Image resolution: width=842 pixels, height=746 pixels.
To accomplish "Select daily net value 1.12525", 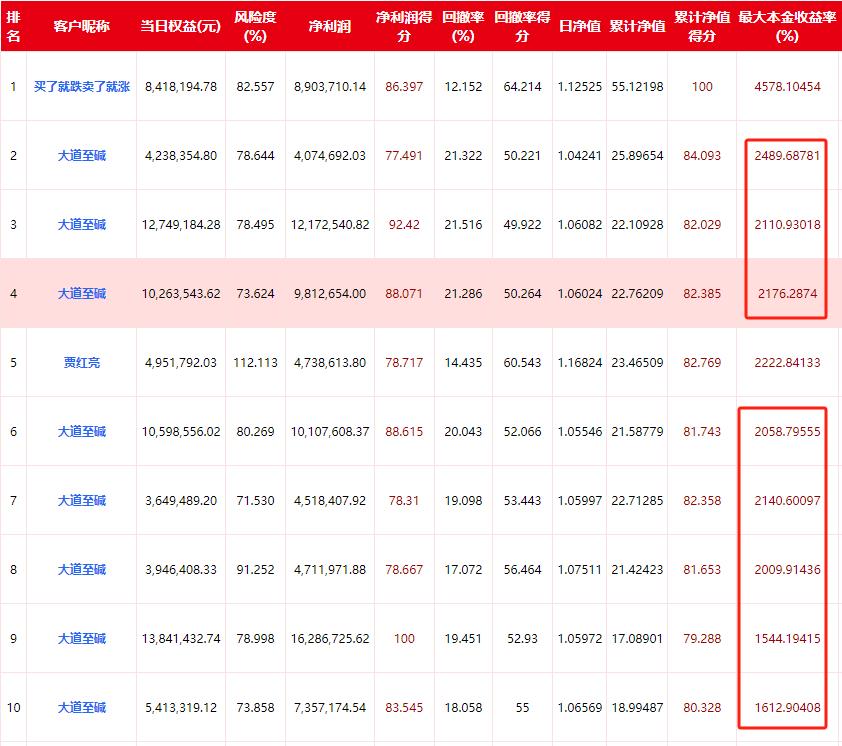I will (579, 86).
